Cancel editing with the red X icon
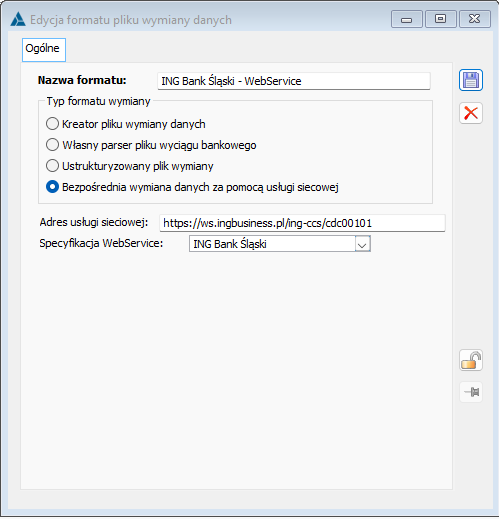The image size is (499, 519). coord(471,113)
